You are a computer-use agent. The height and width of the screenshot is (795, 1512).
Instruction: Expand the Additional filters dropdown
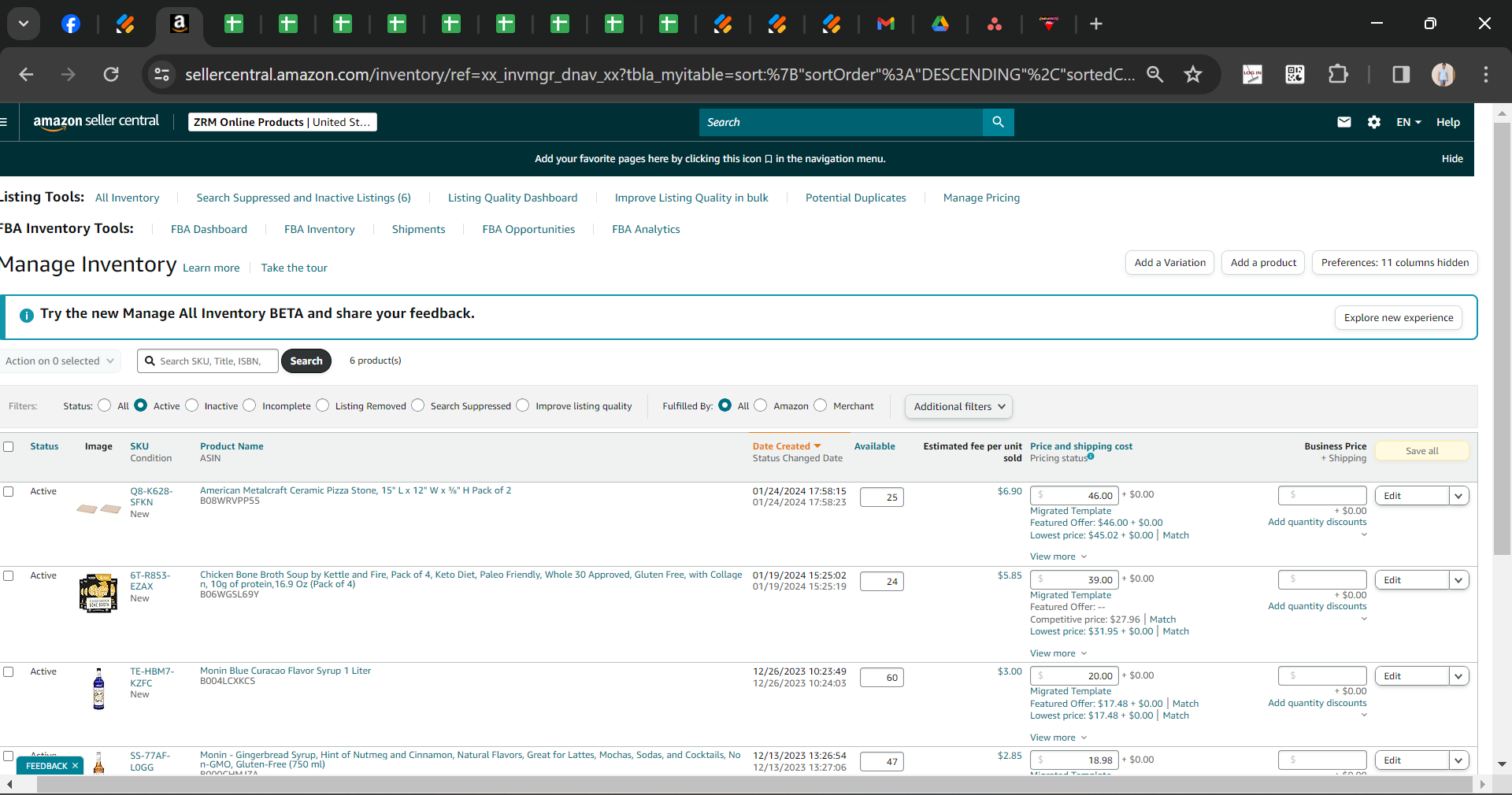click(x=958, y=406)
